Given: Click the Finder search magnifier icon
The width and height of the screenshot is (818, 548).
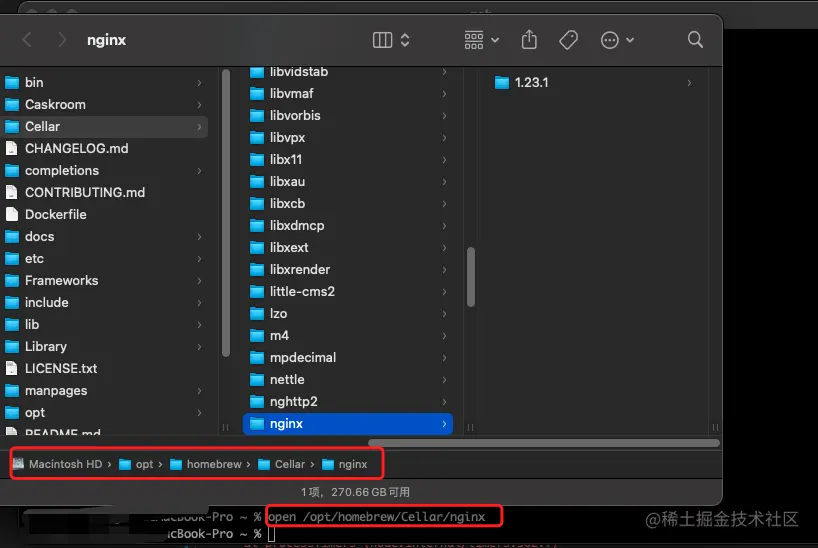Looking at the screenshot, I should pyautogui.click(x=695, y=40).
